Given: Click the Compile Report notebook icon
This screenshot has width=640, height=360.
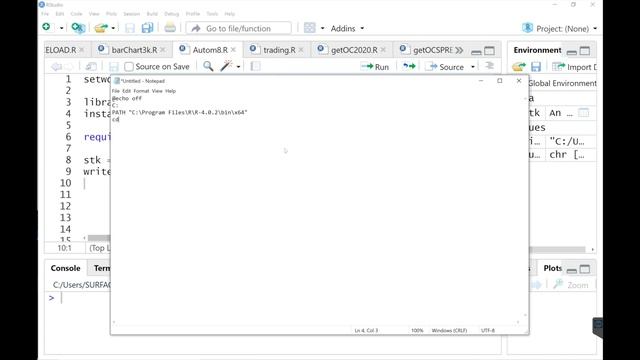Looking at the screenshot, I should [256, 66].
